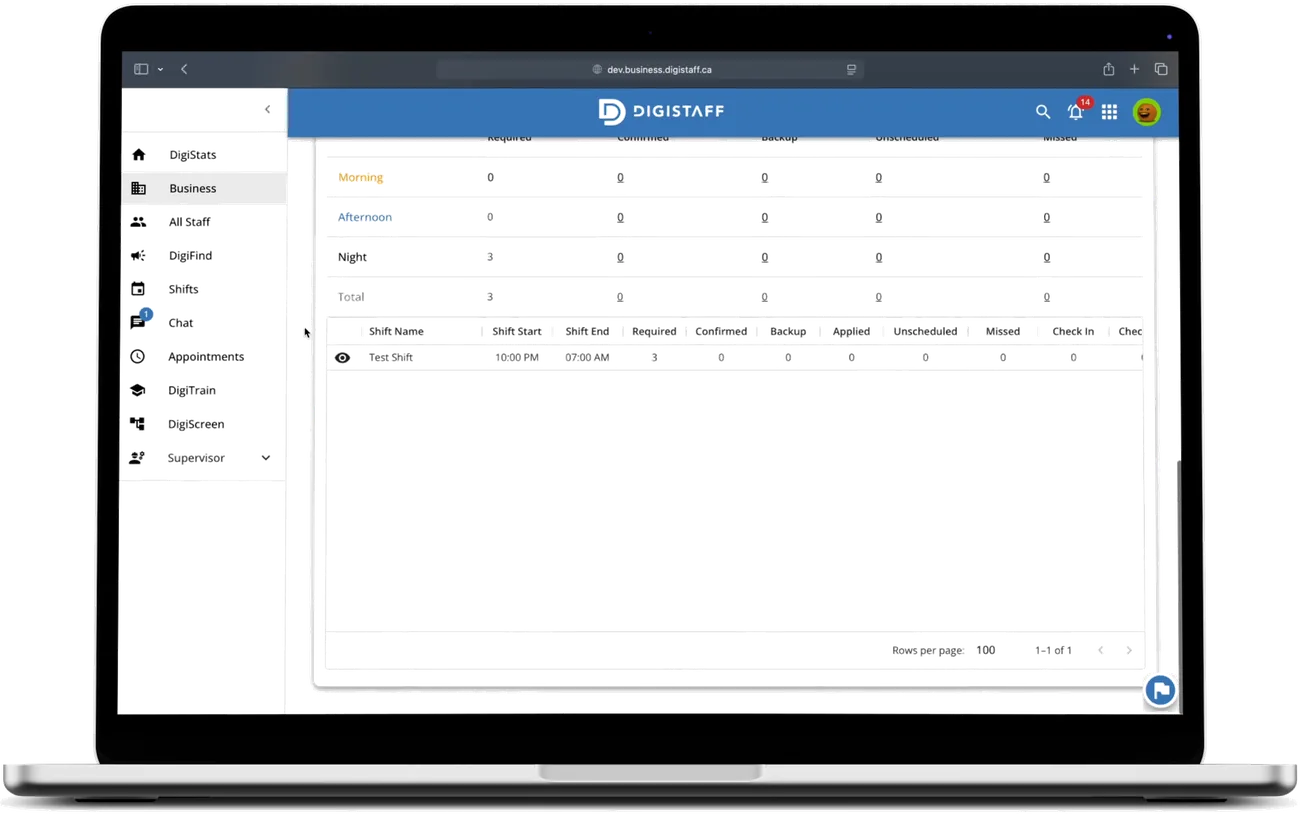Screen dimensions: 1300x814
Task: Sort by Applied column header
Action: click(851, 331)
